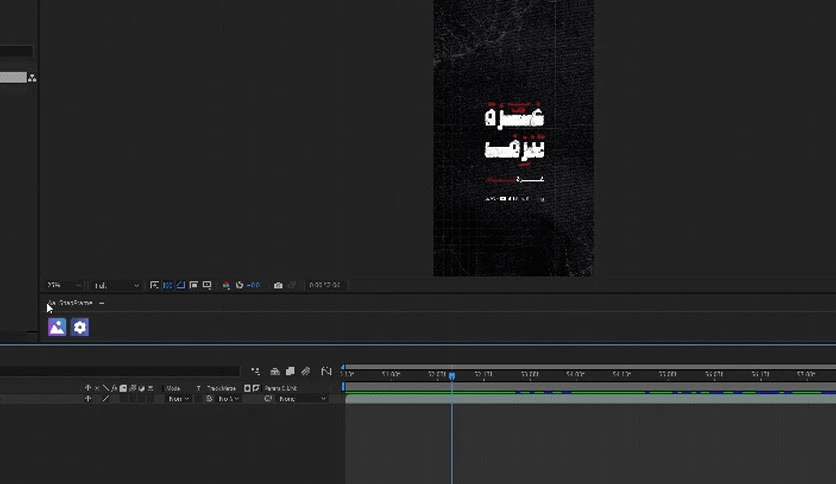Toggle the Motion Blur enable switch
Screen dimensions: 836x484
pyautogui.click(x=306, y=371)
